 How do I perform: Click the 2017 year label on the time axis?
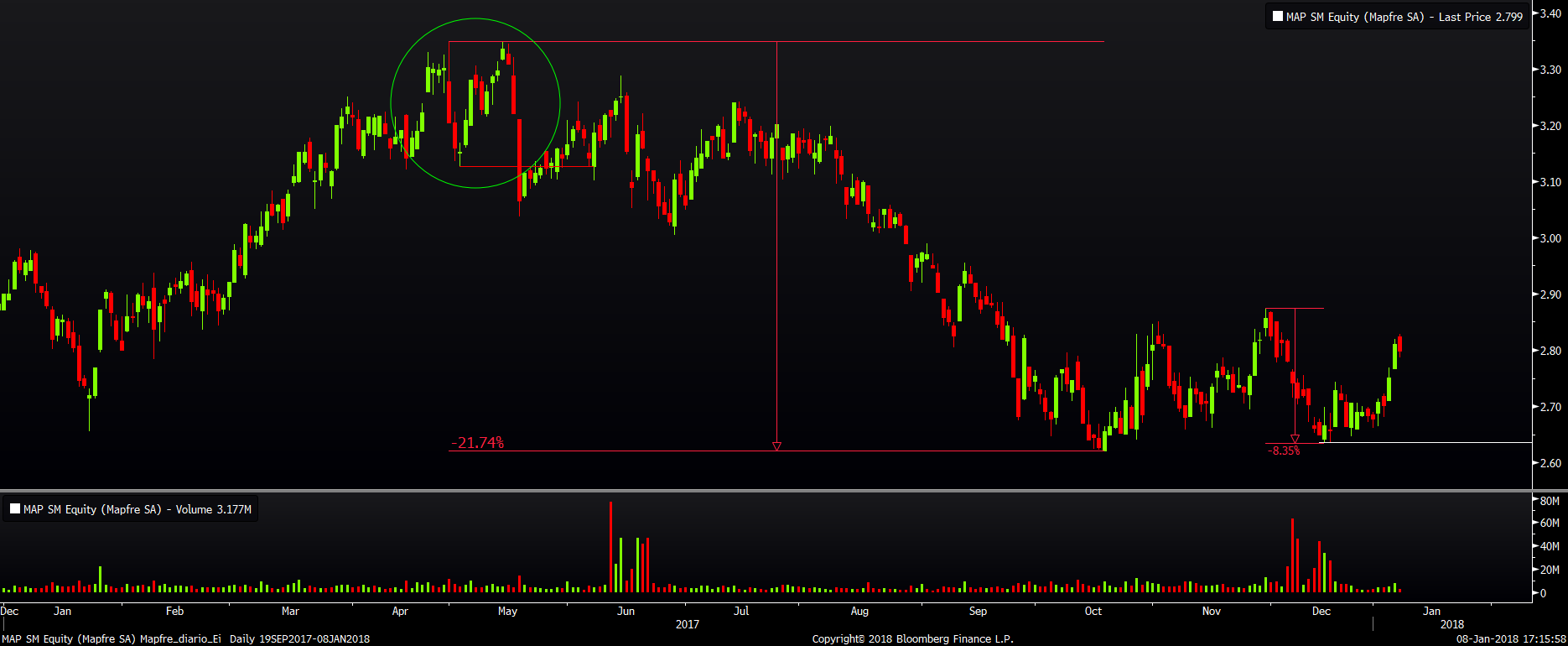click(x=687, y=624)
